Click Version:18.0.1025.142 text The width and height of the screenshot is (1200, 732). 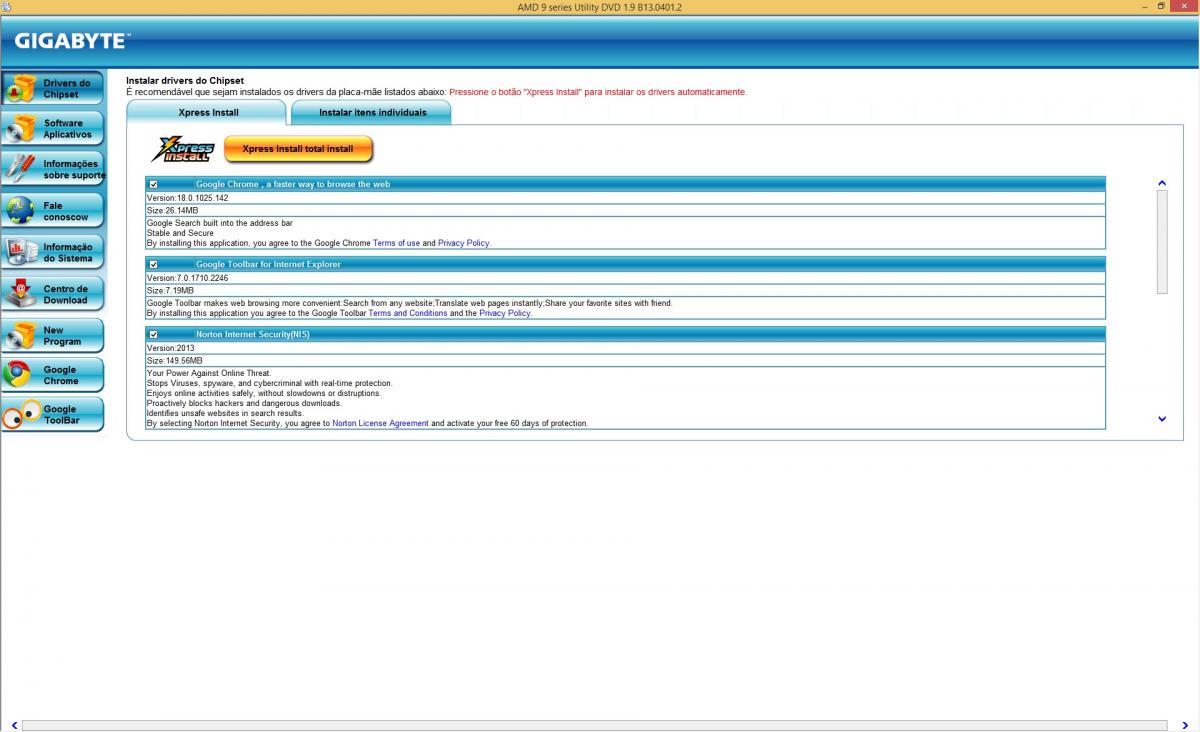click(188, 198)
